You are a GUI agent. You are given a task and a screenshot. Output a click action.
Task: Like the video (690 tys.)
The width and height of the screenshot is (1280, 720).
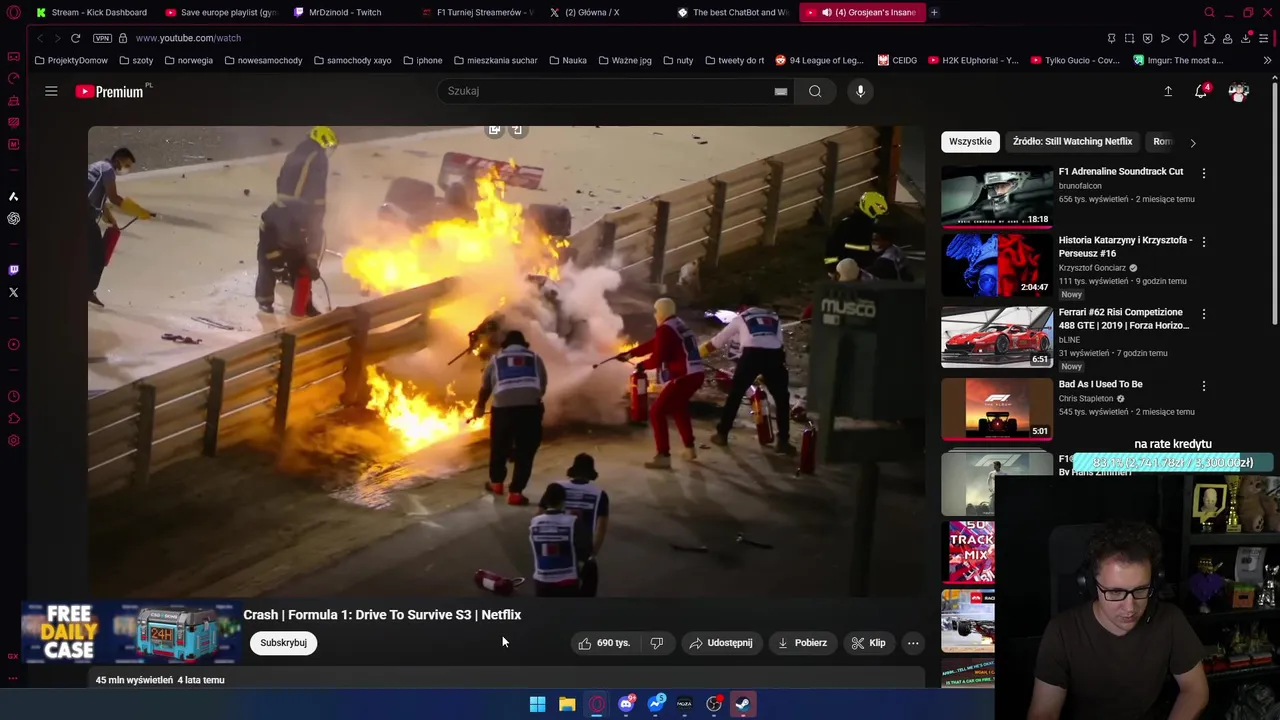point(604,643)
